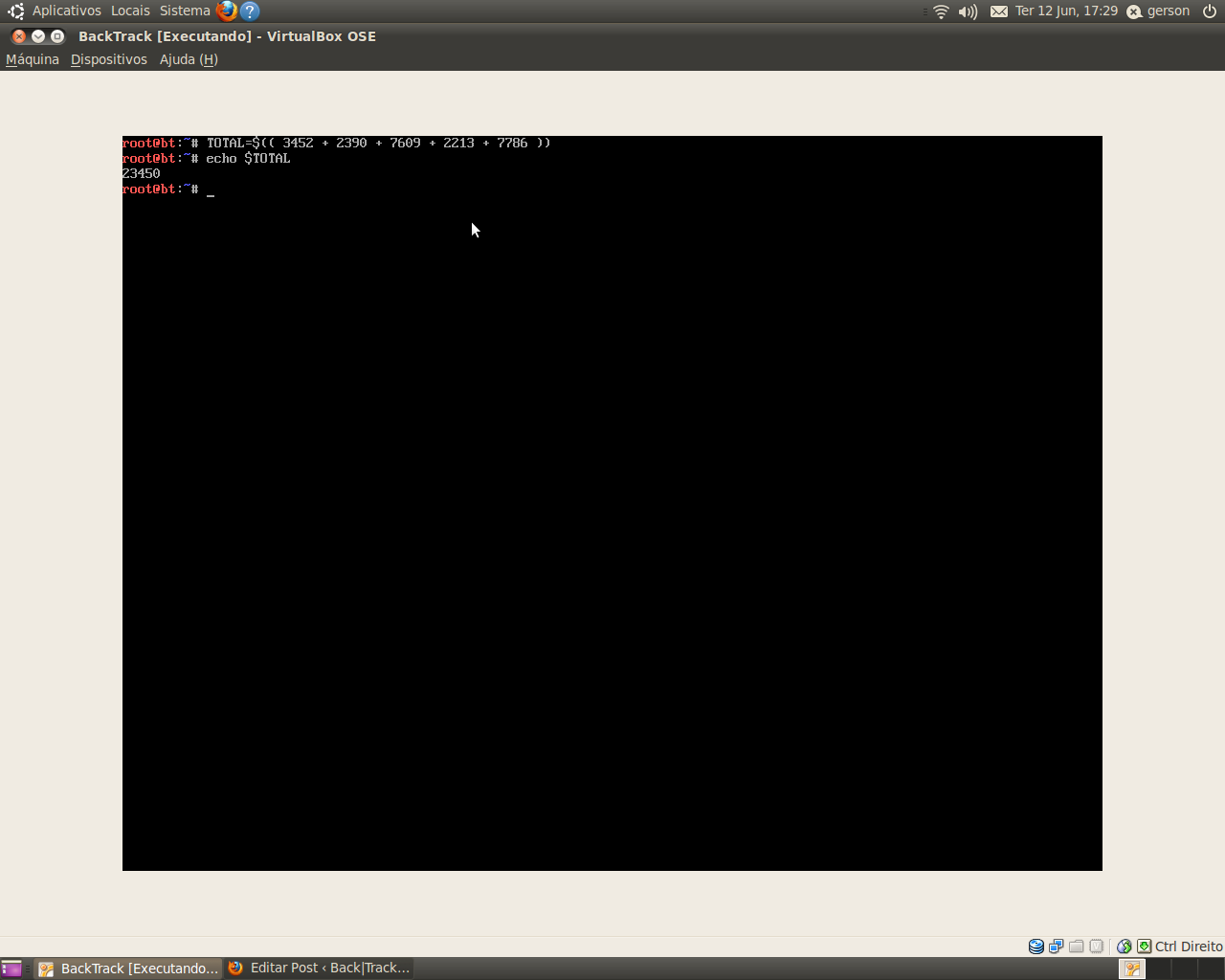Open the Ajuda (H) menu
This screenshot has height=980, width=1225.
[189, 59]
